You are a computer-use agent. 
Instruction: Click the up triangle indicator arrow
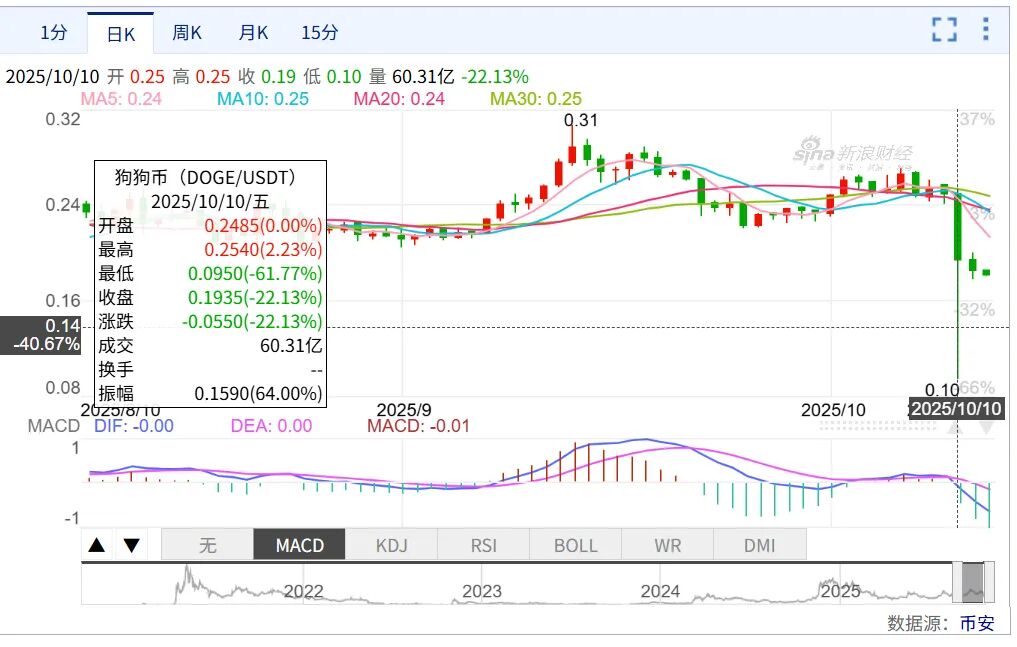click(97, 545)
